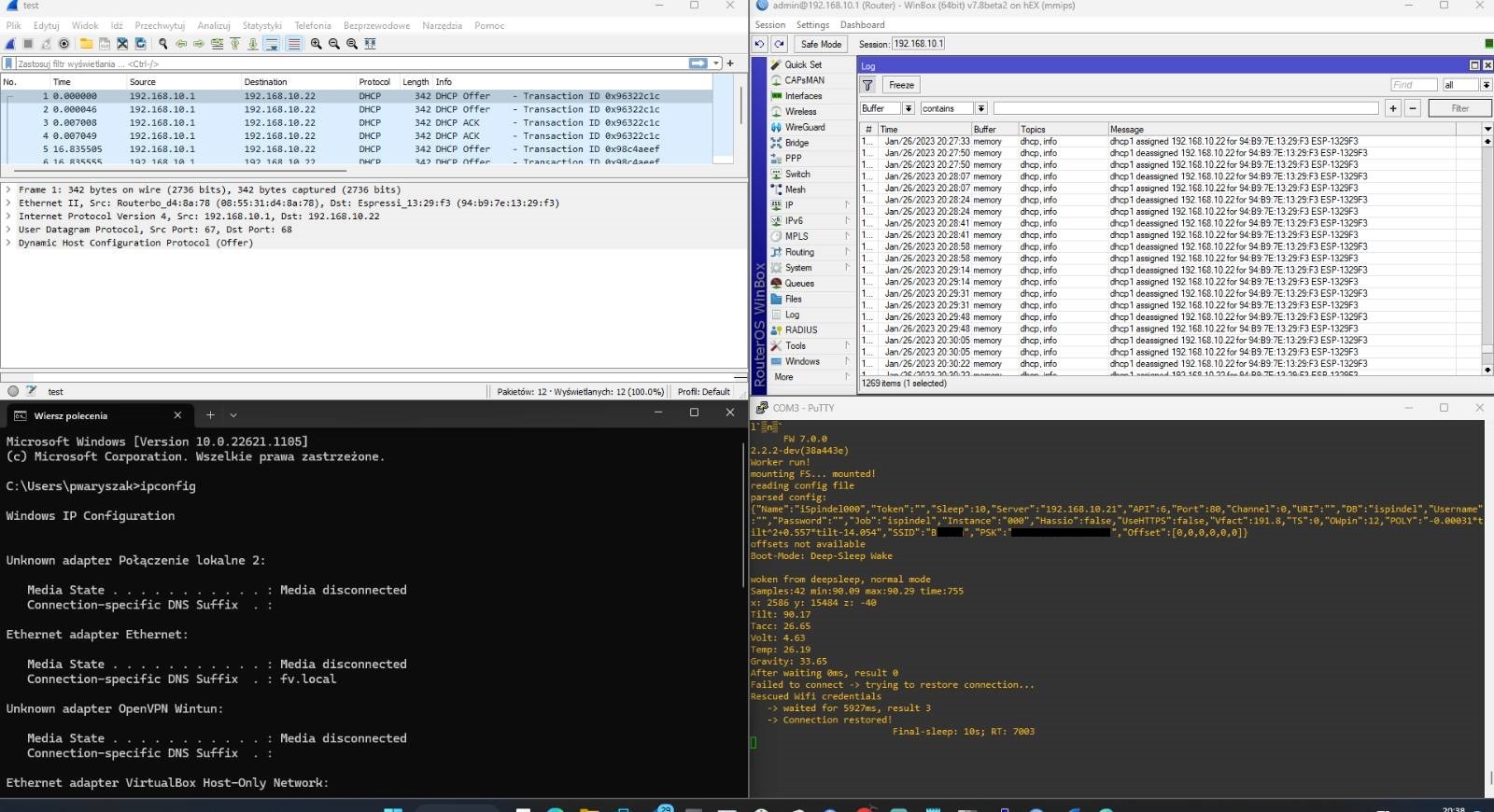Image resolution: width=1494 pixels, height=812 pixels.
Task: Toggle Freeze in the Log window
Action: click(901, 85)
